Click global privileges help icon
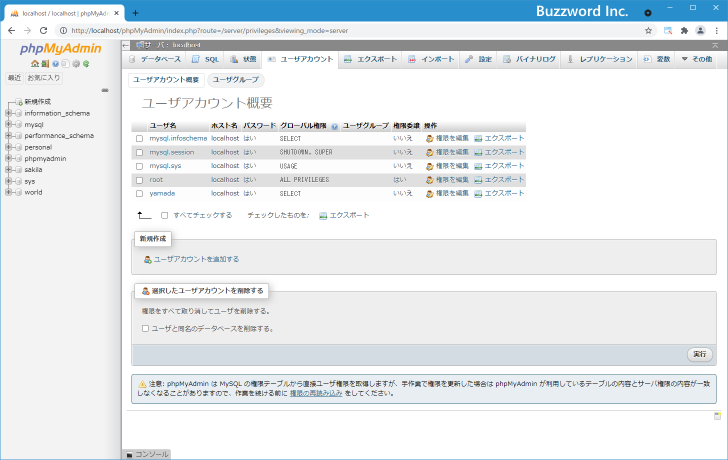This screenshot has width=728, height=460. 334,126
